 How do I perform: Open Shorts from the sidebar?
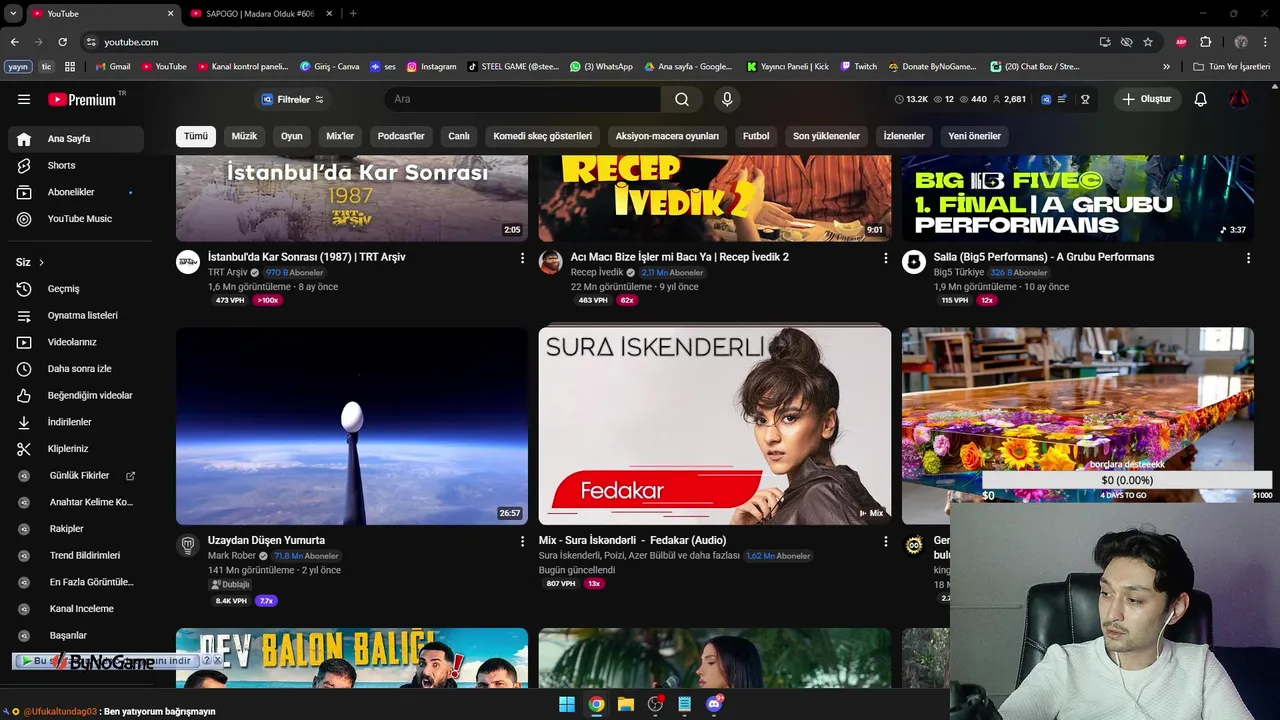[x=76, y=165]
